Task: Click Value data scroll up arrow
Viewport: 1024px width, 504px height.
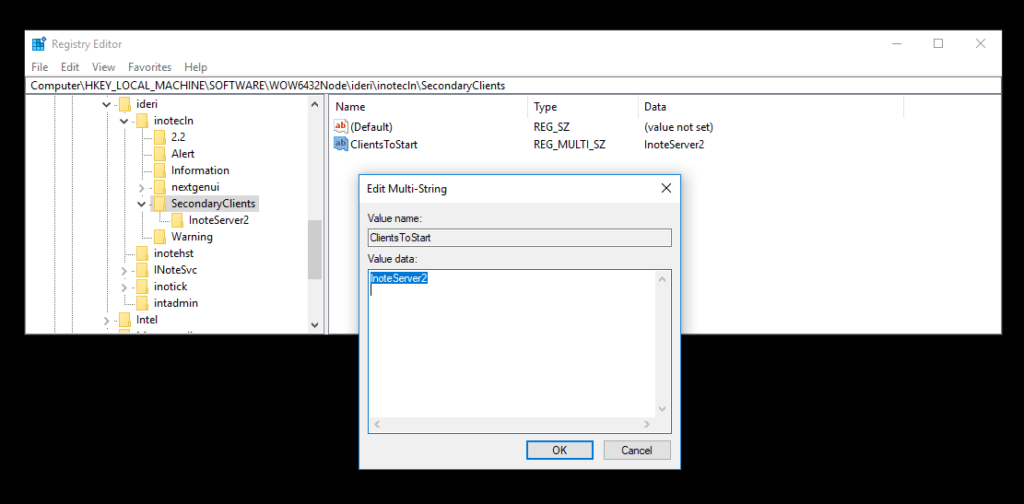Action: [x=662, y=279]
